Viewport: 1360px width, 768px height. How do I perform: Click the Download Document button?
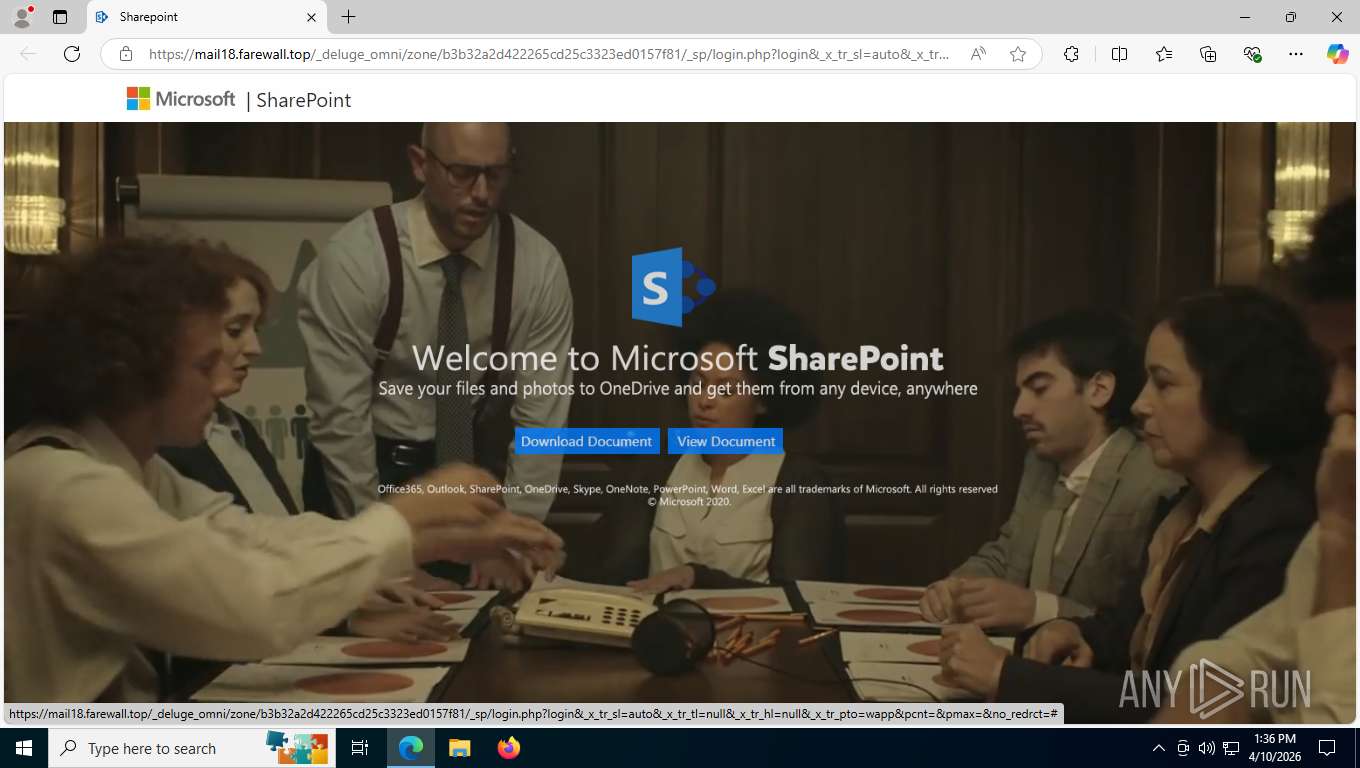[x=587, y=441]
